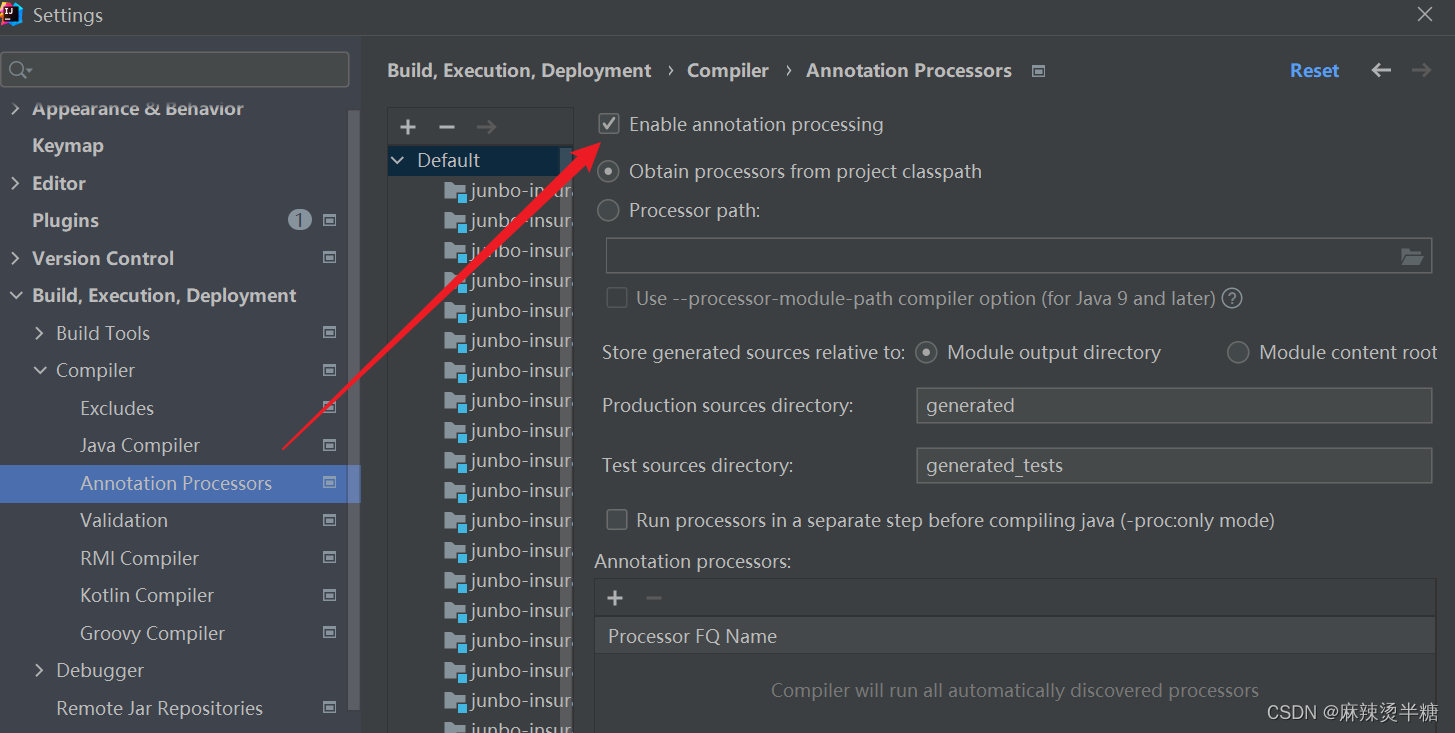Click the project settings icon on Compiler row

(329, 370)
